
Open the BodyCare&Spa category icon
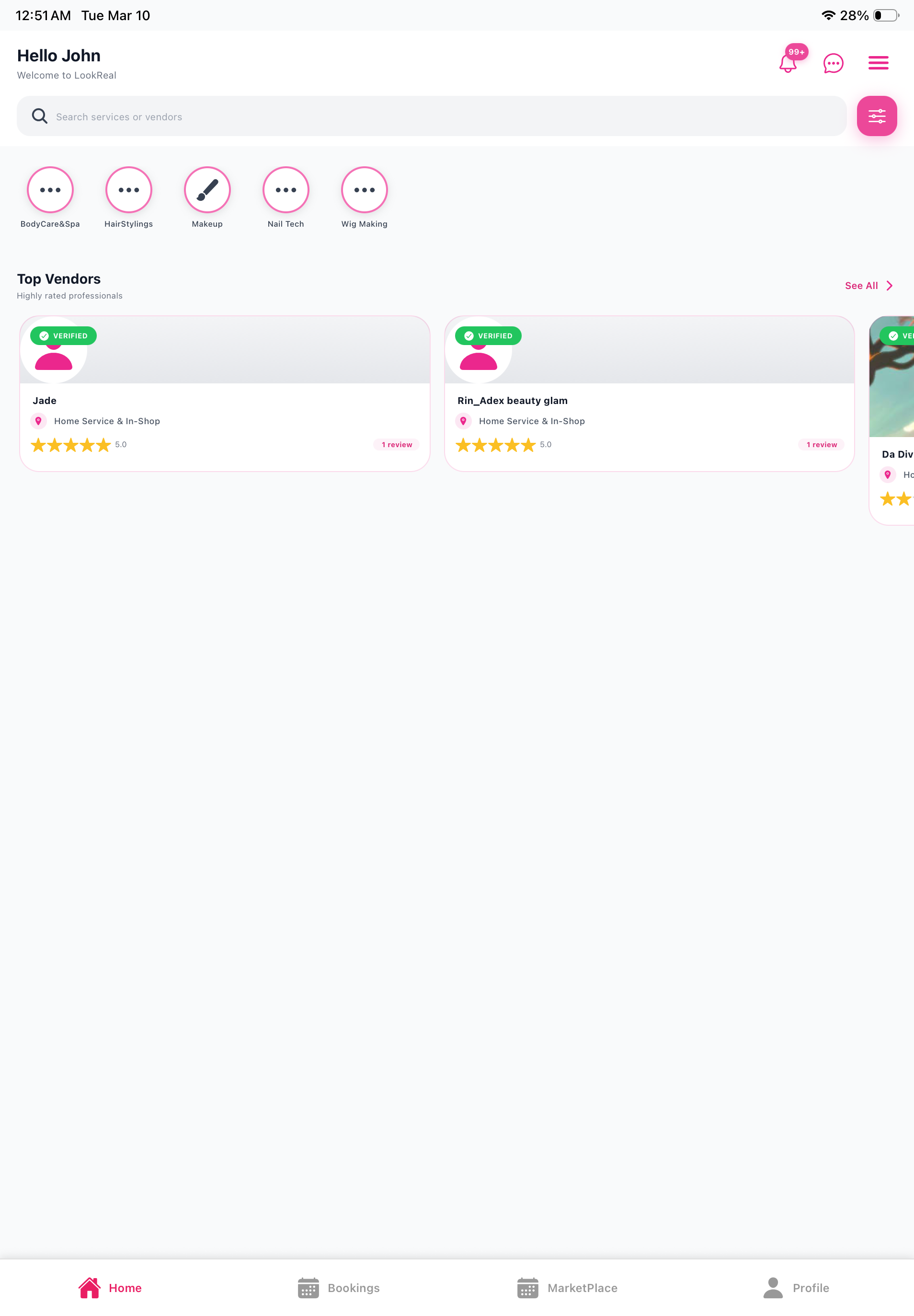[49, 189]
